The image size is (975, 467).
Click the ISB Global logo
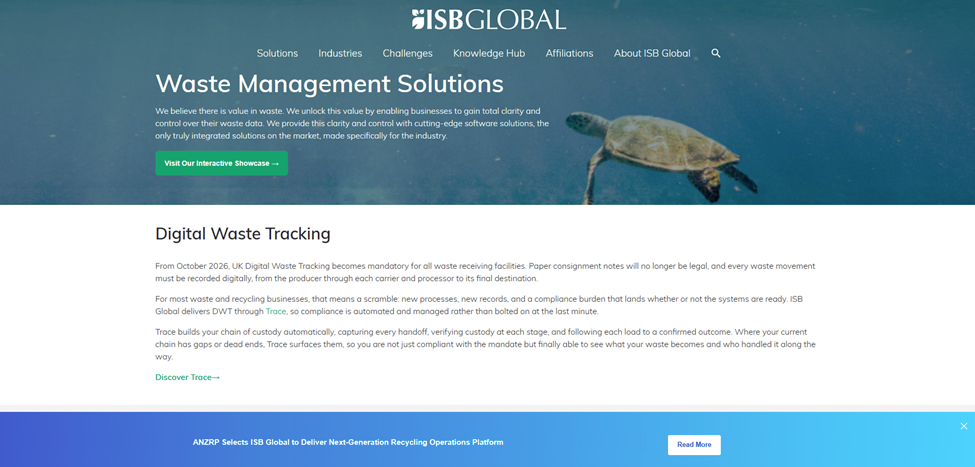pyautogui.click(x=489, y=19)
